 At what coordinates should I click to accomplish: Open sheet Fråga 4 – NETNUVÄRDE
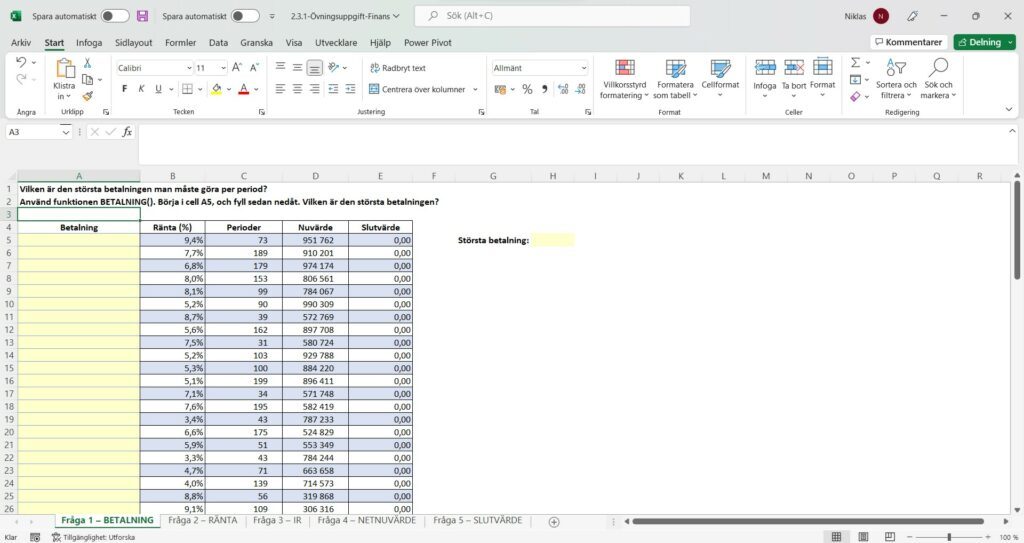366,520
